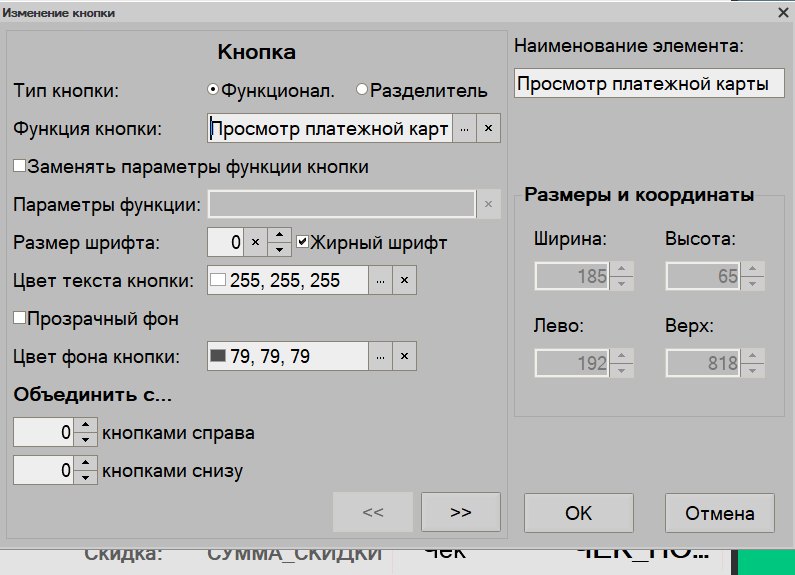
Task: Click the gray background color swatch
Action: (x=218, y=356)
